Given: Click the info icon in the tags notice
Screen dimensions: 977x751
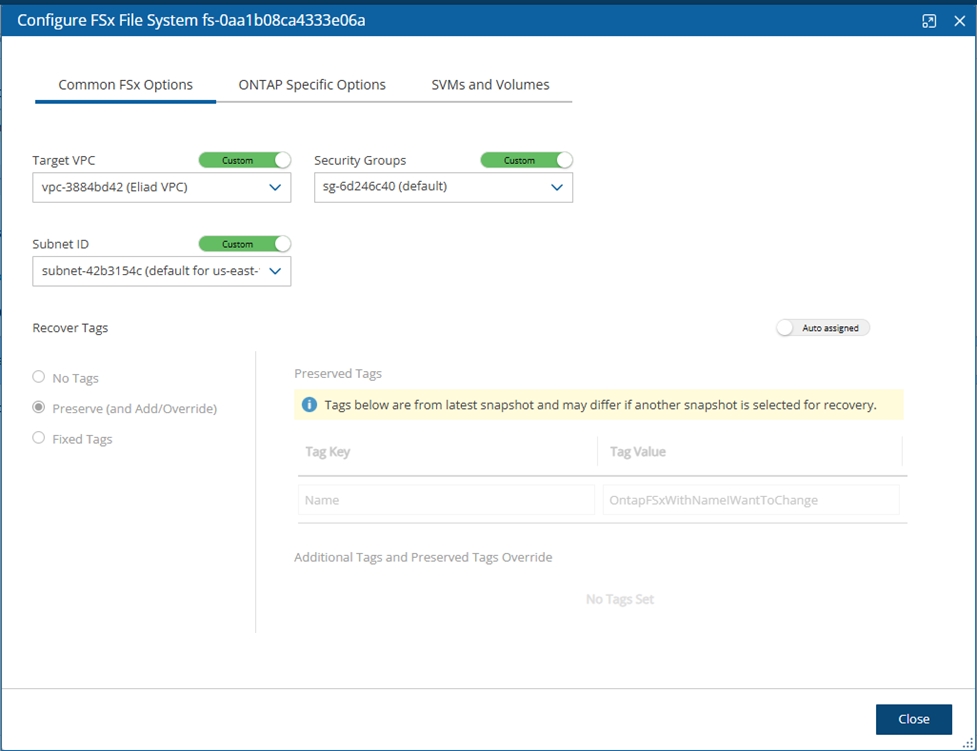Looking at the screenshot, I should 310,405.
